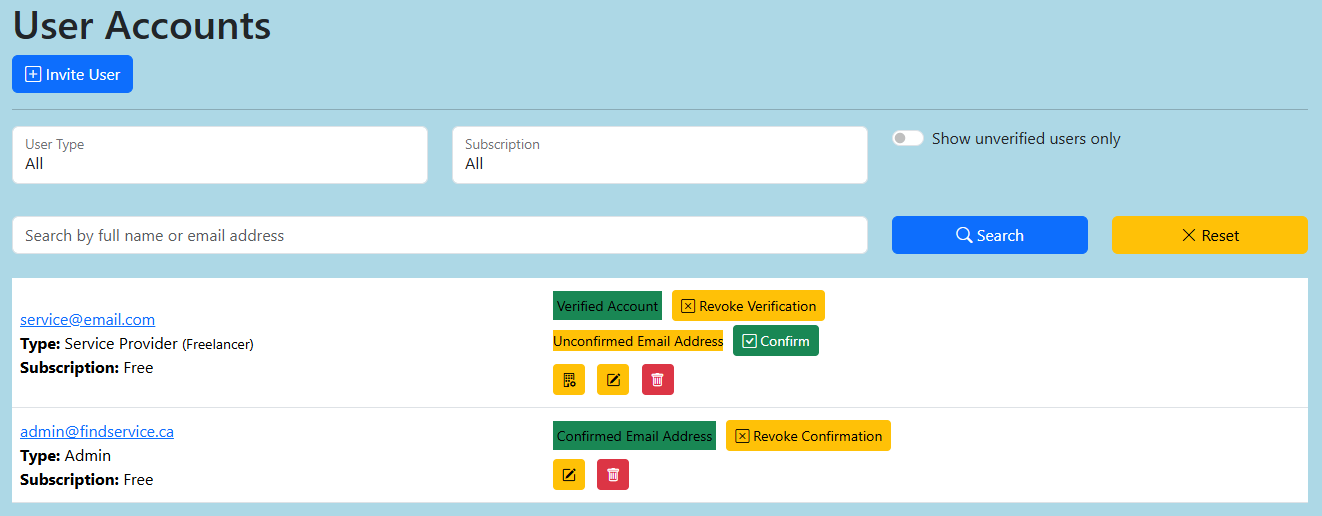
Task: Click the building-gear icon for service@email.com
Action: (569, 380)
